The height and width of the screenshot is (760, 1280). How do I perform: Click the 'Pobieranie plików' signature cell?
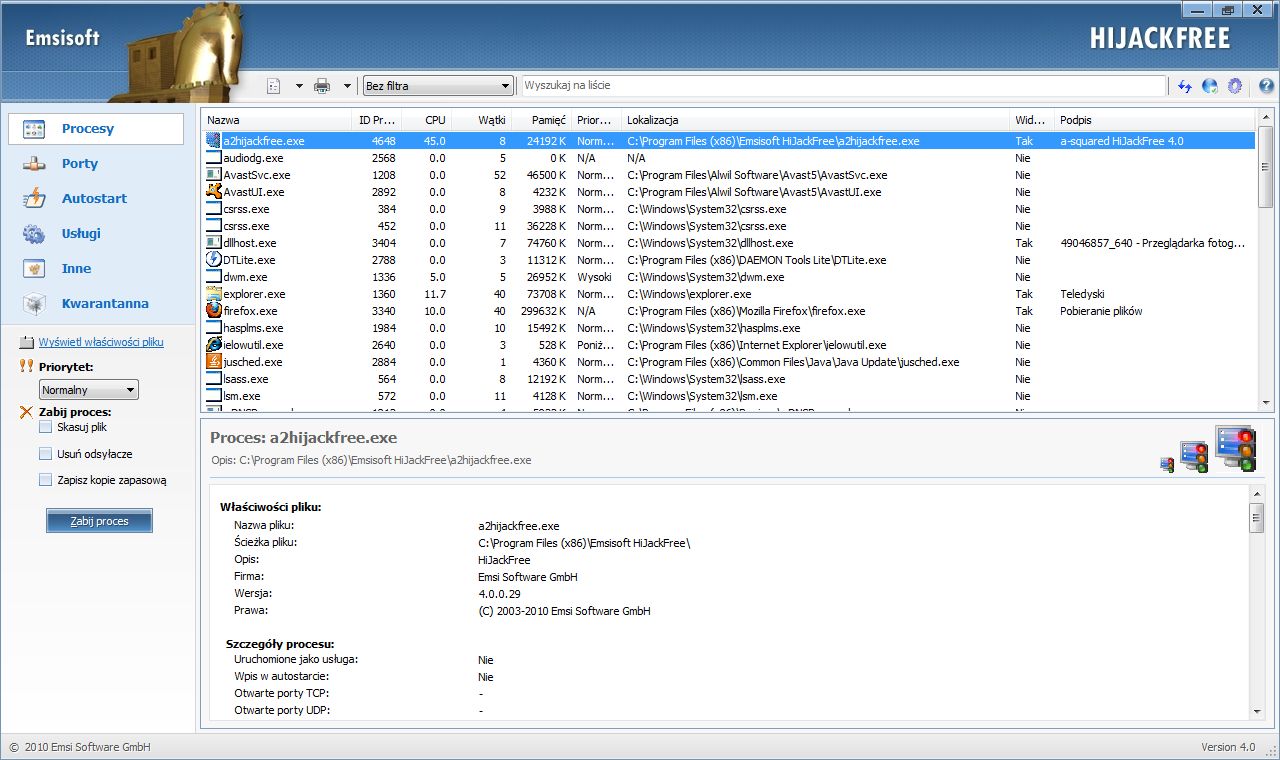(x=1101, y=311)
